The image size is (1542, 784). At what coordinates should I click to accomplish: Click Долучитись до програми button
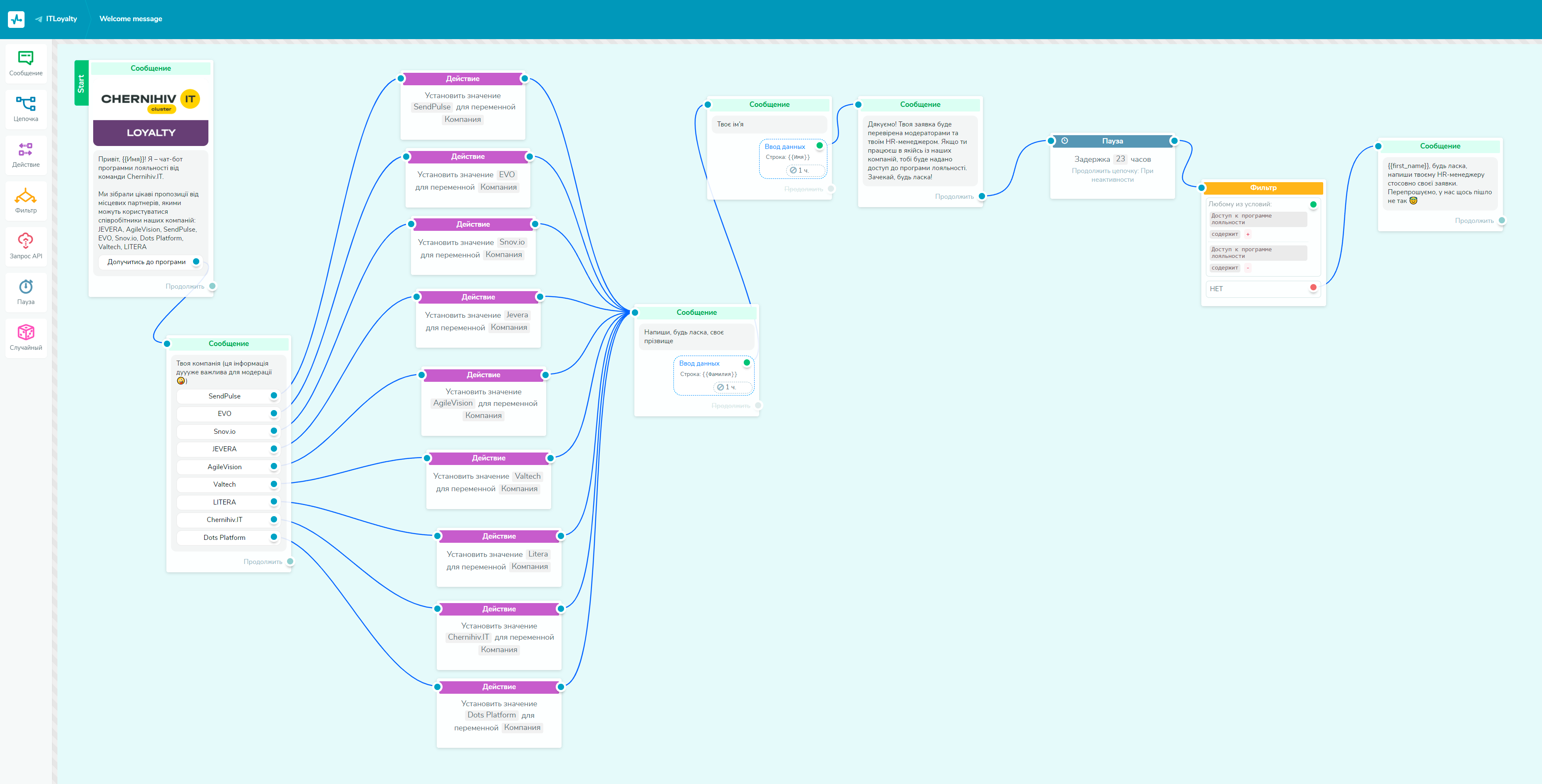click(150, 262)
